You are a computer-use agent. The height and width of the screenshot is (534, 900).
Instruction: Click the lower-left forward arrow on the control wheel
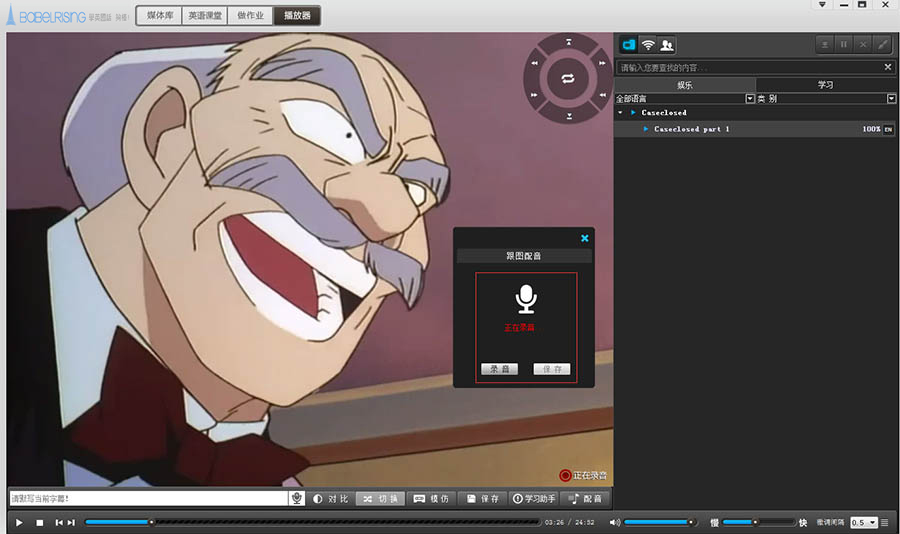534,95
